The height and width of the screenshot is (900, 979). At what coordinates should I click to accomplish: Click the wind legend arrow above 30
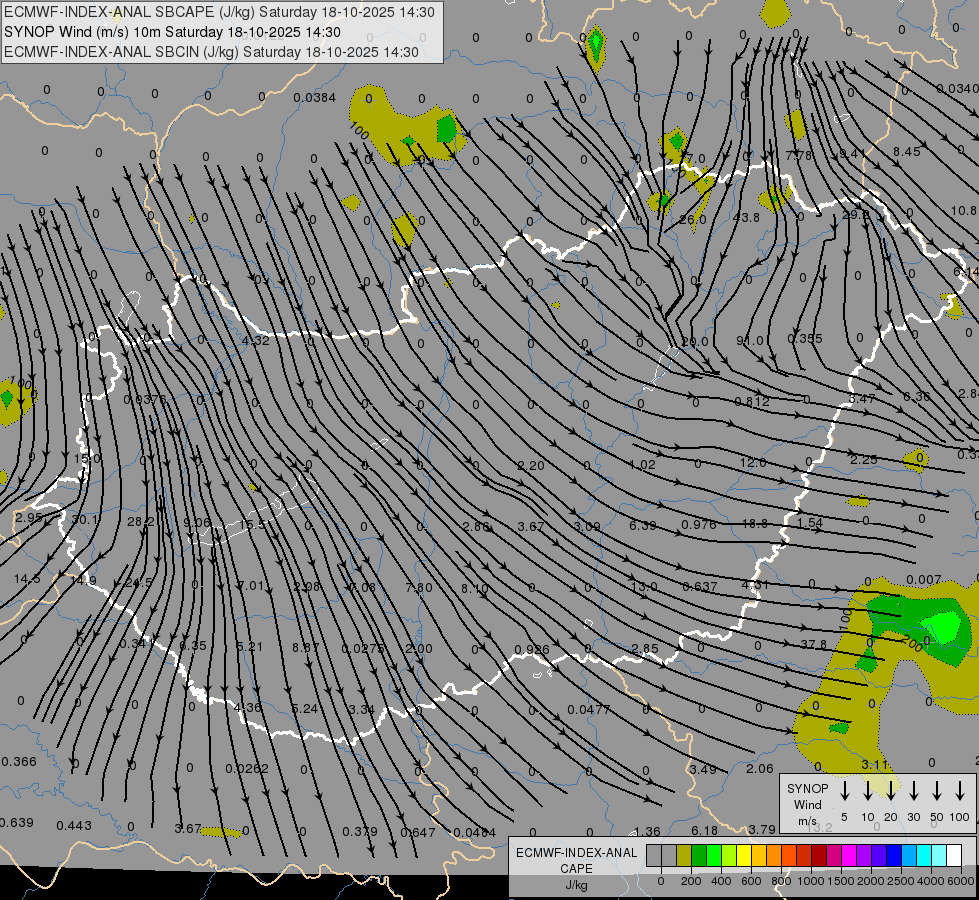[x=914, y=791]
